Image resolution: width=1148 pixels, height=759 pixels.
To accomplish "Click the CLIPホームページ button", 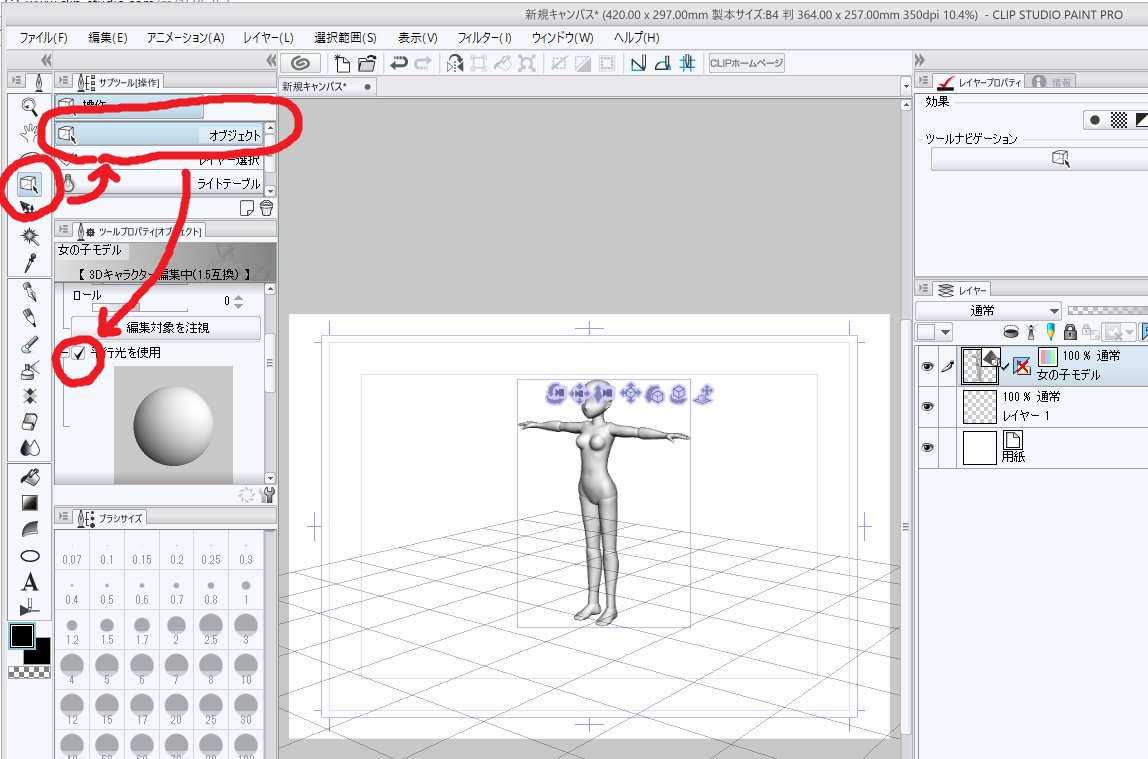I will (746, 64).
